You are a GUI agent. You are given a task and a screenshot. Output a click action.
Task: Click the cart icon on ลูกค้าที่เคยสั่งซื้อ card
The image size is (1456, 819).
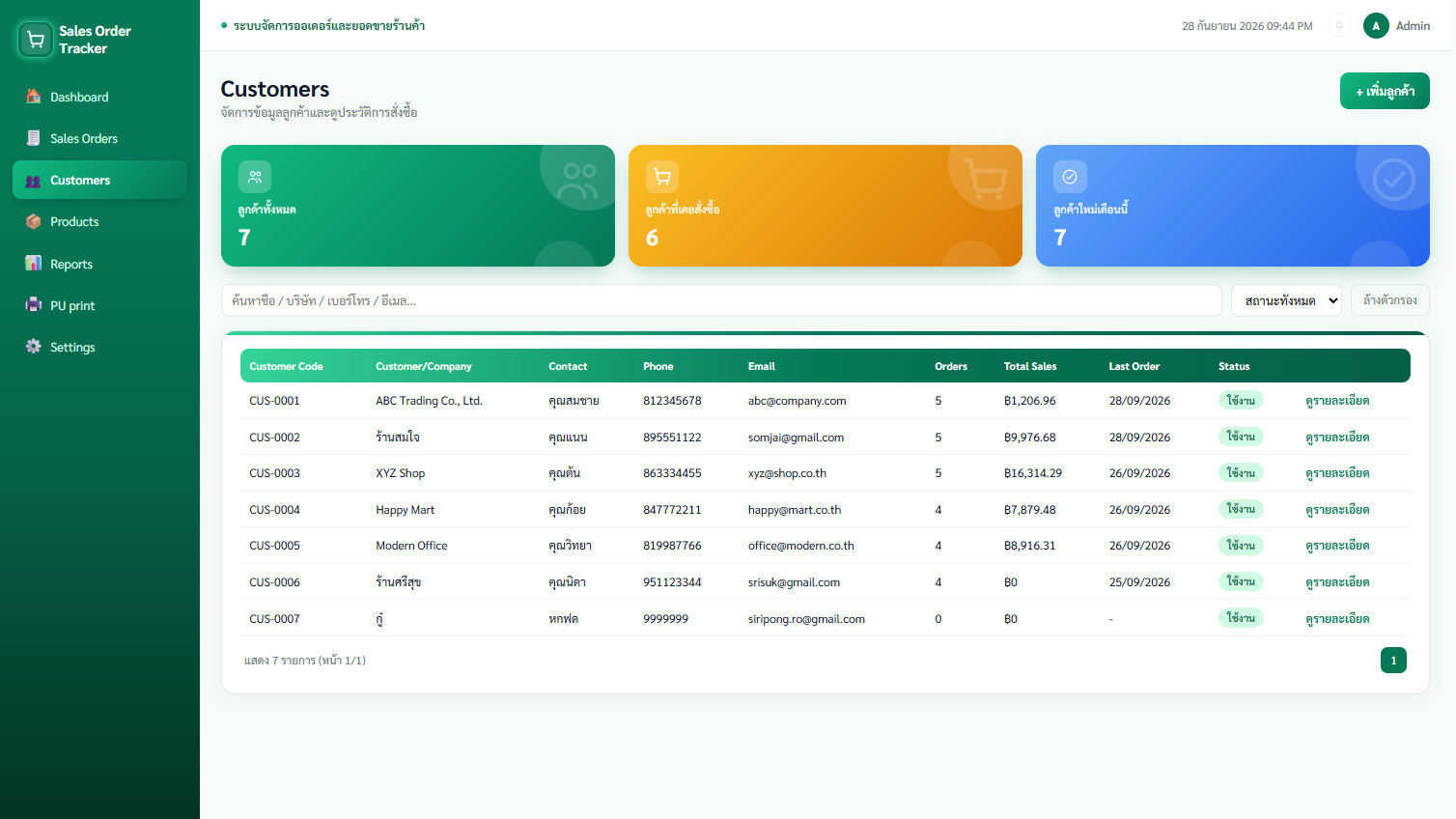[662, 177]
